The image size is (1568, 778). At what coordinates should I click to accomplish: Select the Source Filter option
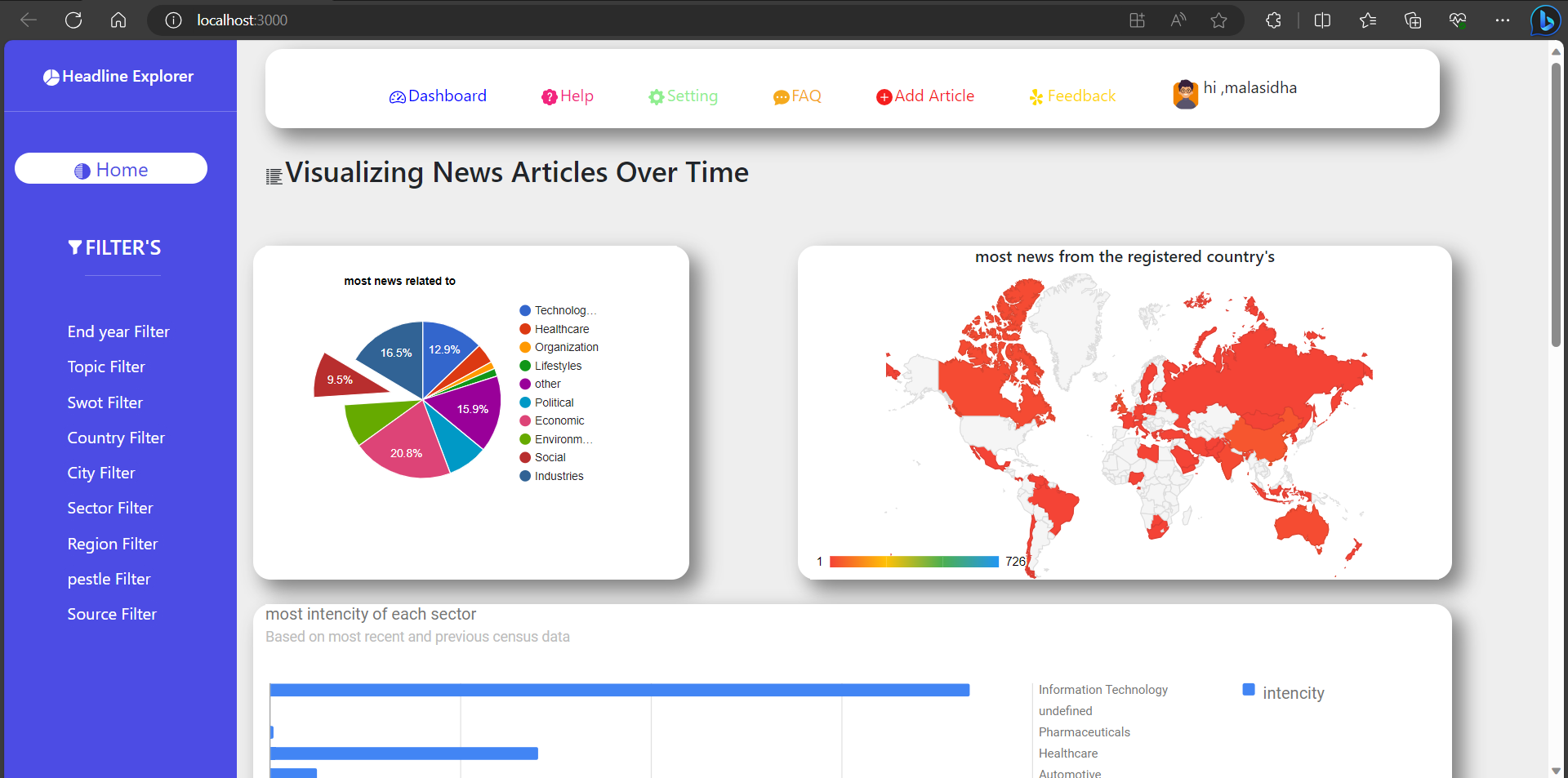(112, 614)
